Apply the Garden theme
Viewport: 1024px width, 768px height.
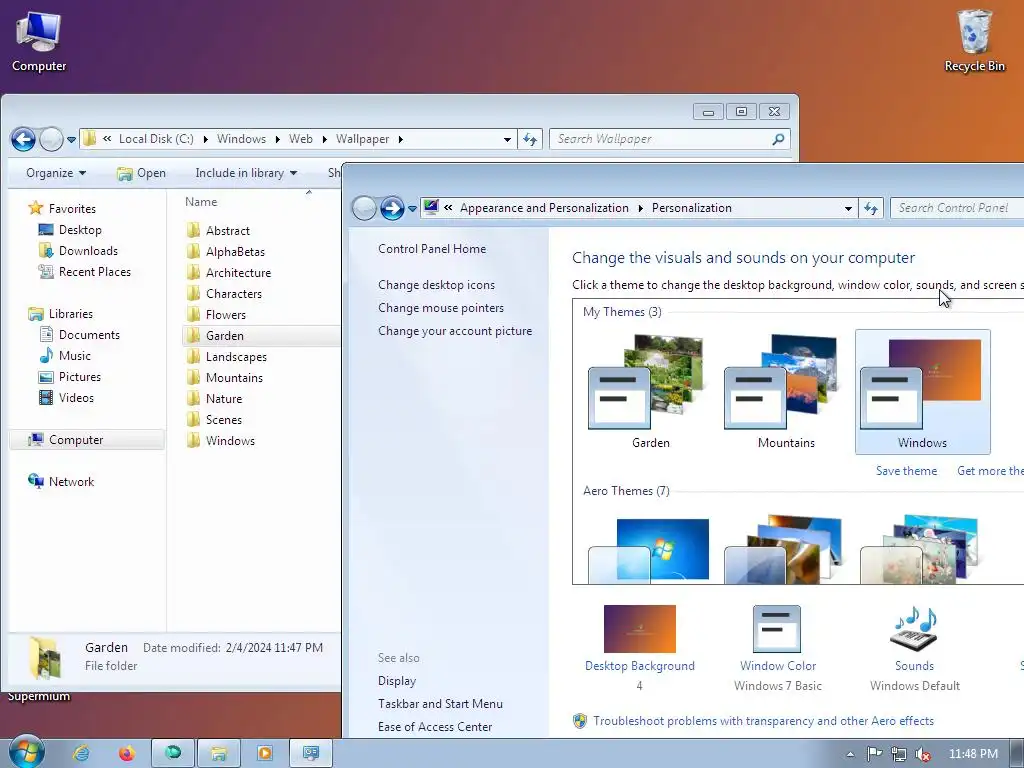(x=650, y=392)
